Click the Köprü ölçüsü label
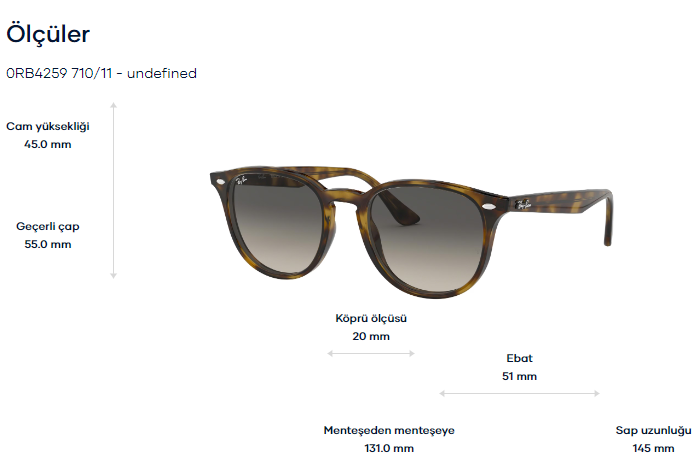Screen dimensions: 693x456 (x=371, y=319)
